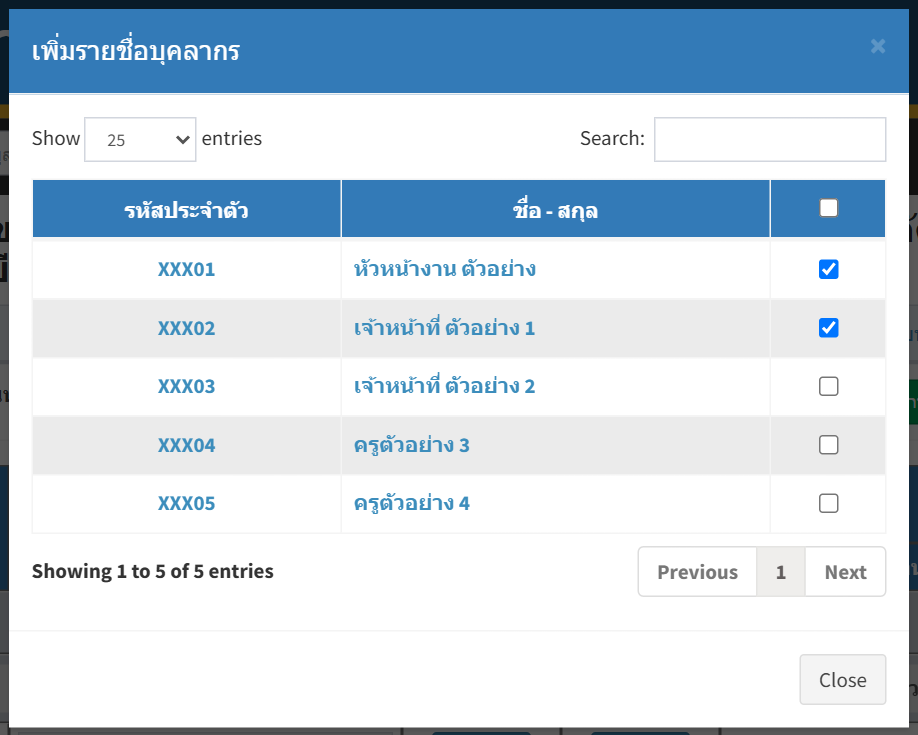Select the name ครูตัวอย่าง 3
Screen dimensions: 918x735
(412, 445)
